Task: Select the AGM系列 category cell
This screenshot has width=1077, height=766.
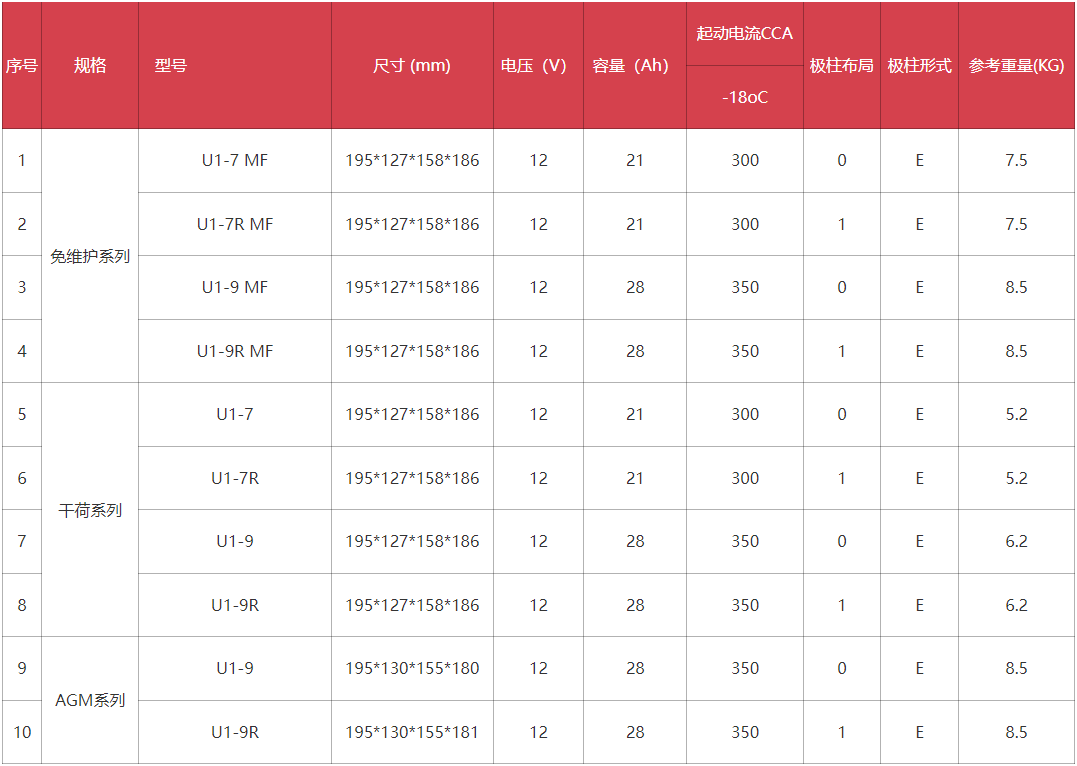Action: 90,701
